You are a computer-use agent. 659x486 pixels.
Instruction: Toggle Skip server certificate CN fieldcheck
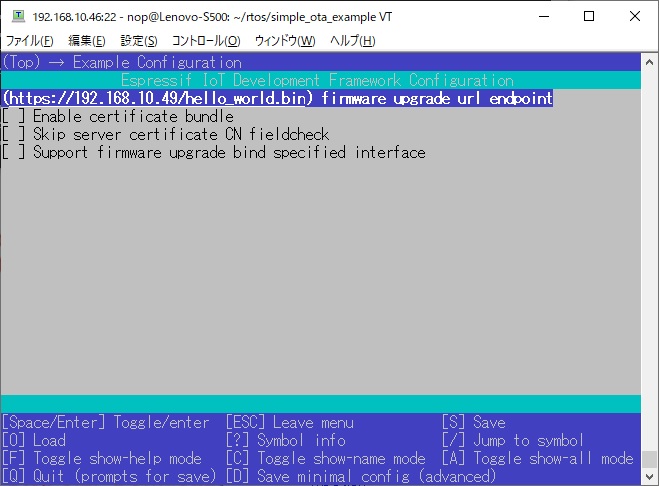click(x=166, y=135)
